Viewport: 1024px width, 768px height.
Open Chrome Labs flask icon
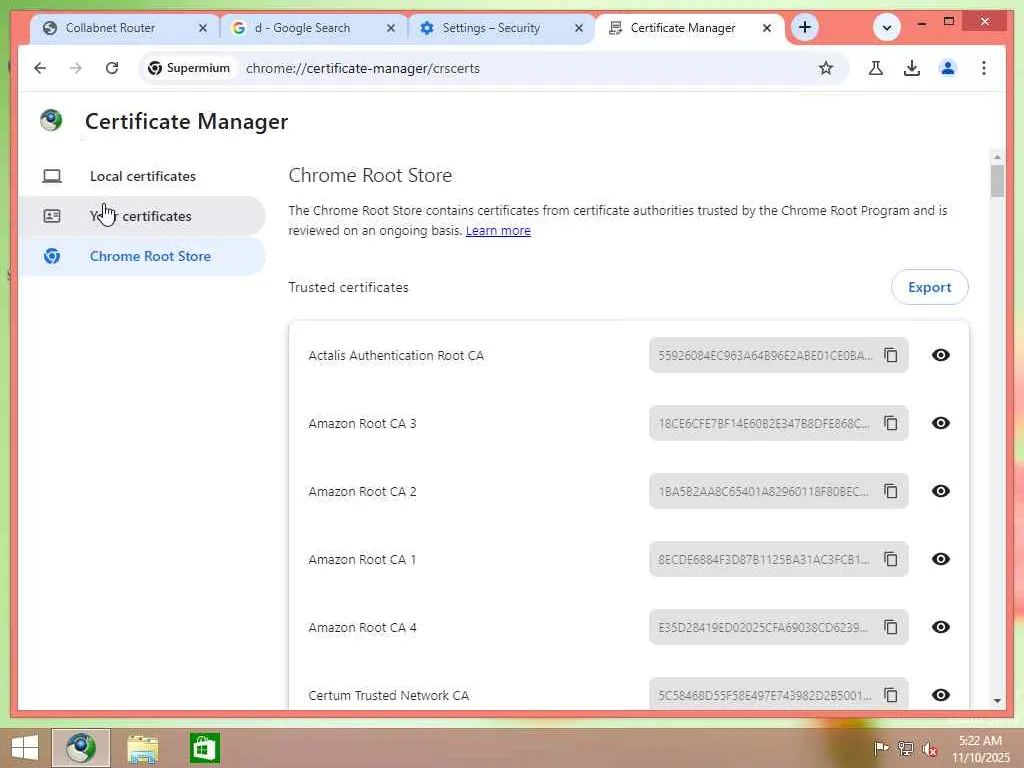tap(876, 68)
